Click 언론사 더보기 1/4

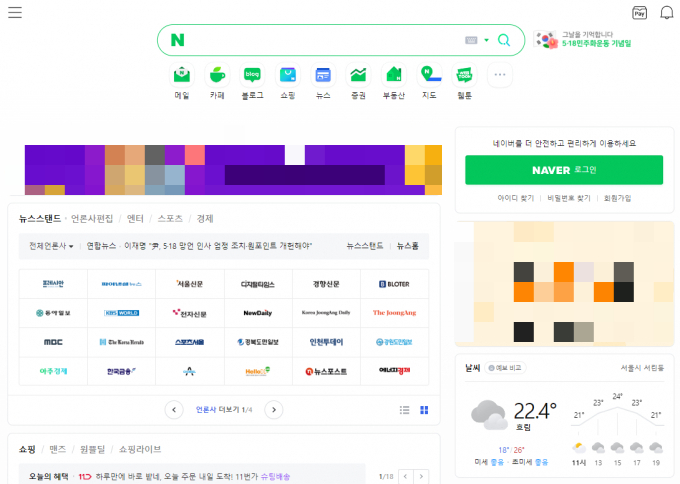coord(224,410)
